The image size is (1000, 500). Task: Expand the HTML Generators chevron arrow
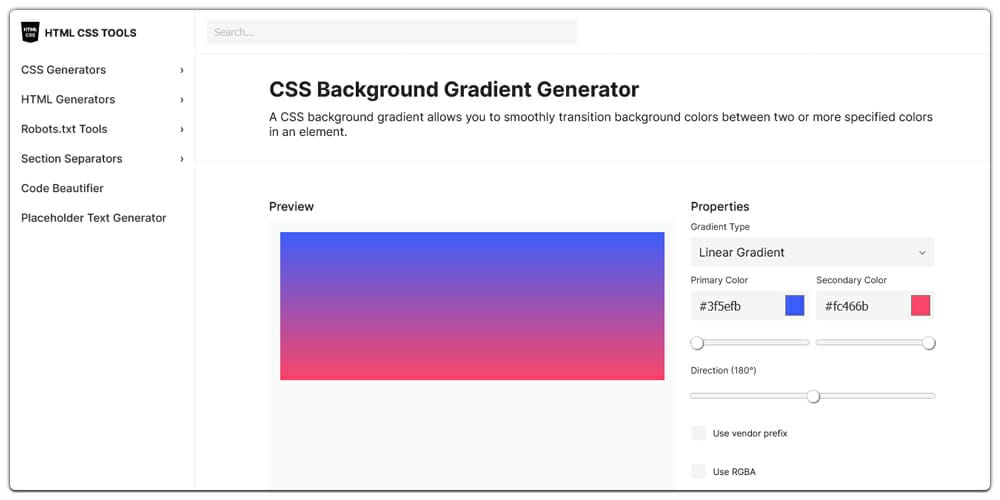(x=182, y=100)
